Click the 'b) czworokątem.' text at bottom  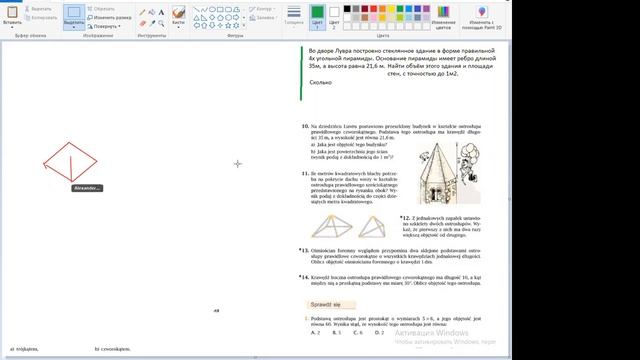[113, 349]
